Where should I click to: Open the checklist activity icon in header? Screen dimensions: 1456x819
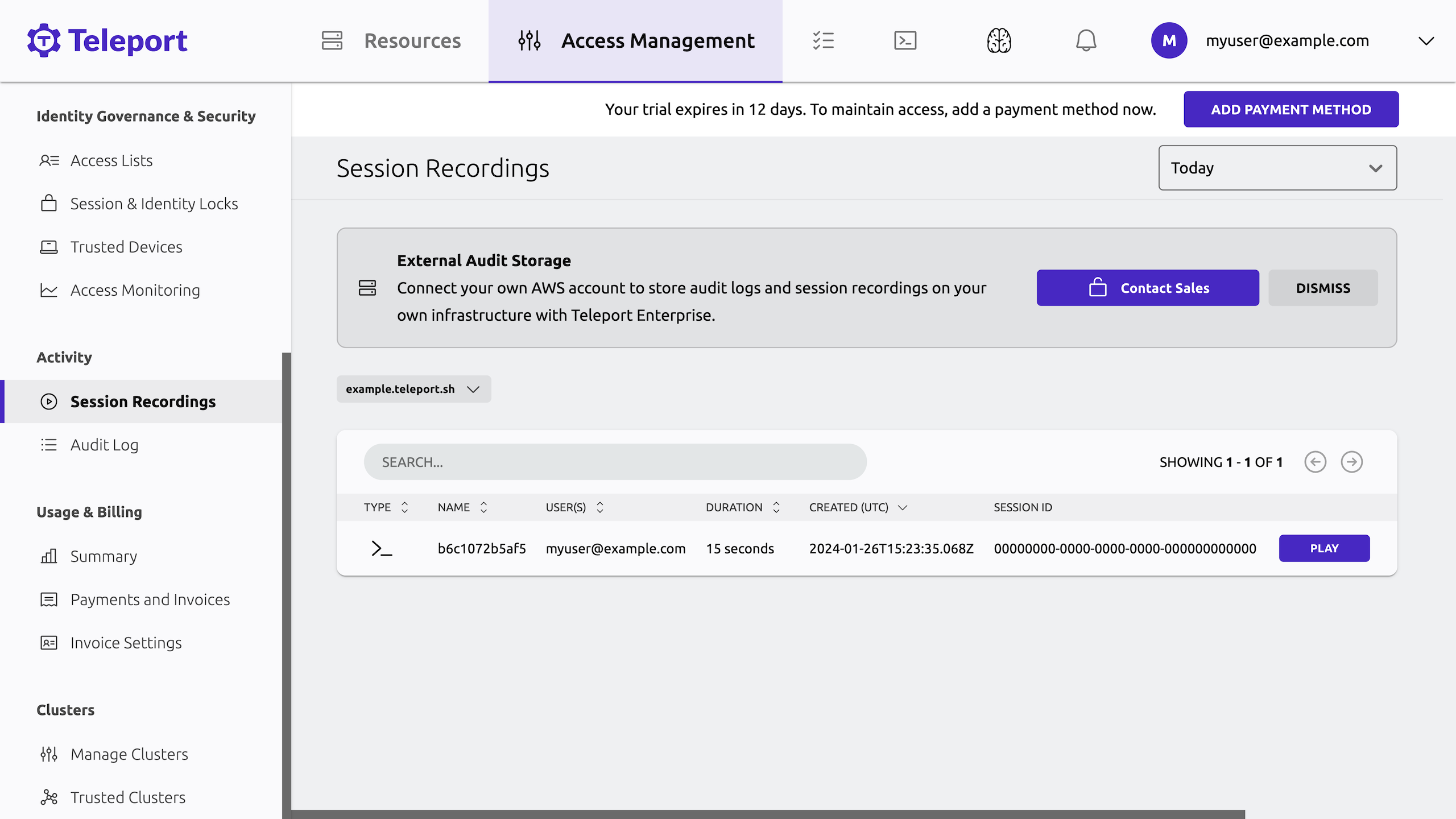[x=823, y=41]
